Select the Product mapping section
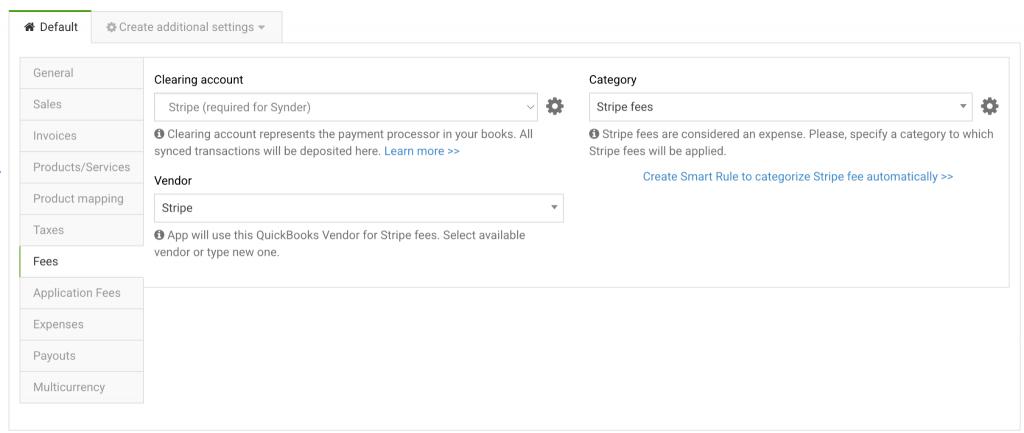 coord(81,198)
